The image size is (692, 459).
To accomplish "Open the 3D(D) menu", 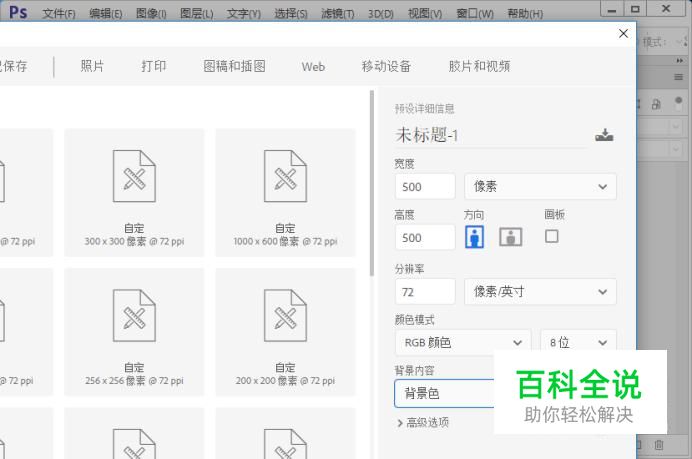I will tap(381, 14).
